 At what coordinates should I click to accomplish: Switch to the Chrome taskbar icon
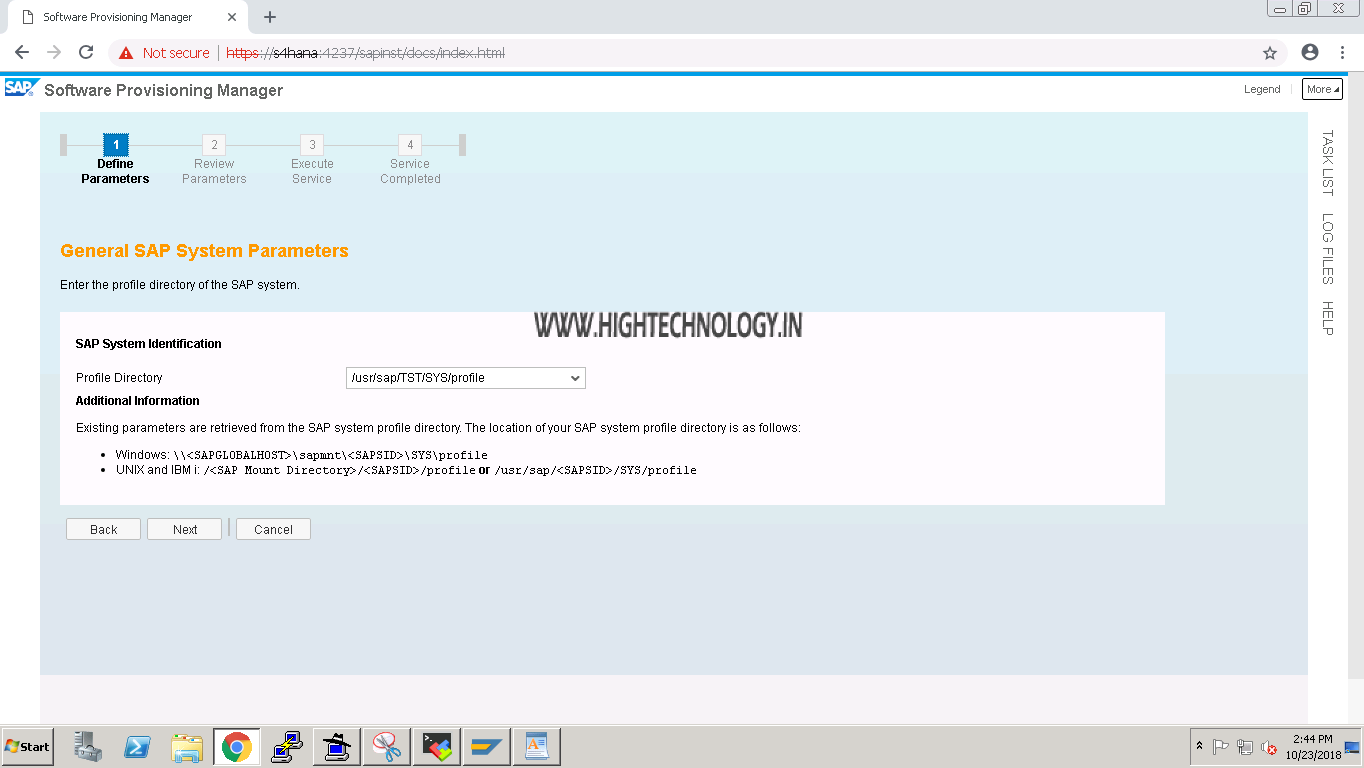click(237, 747)
